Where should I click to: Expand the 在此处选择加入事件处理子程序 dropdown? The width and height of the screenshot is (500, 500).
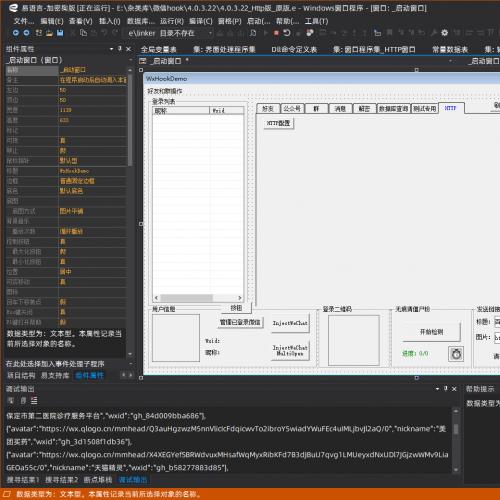[x=131, y=364]
